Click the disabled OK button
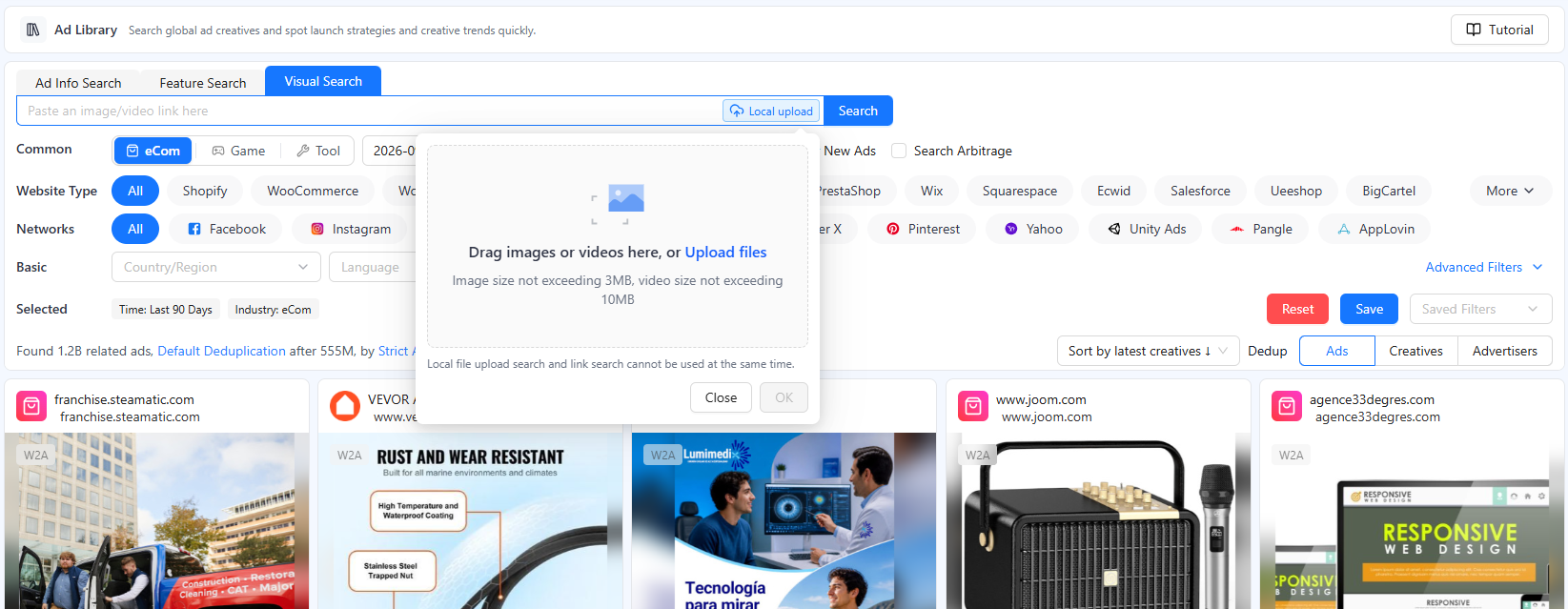This screenshot has height=609, width=1568. coord(784,397)
